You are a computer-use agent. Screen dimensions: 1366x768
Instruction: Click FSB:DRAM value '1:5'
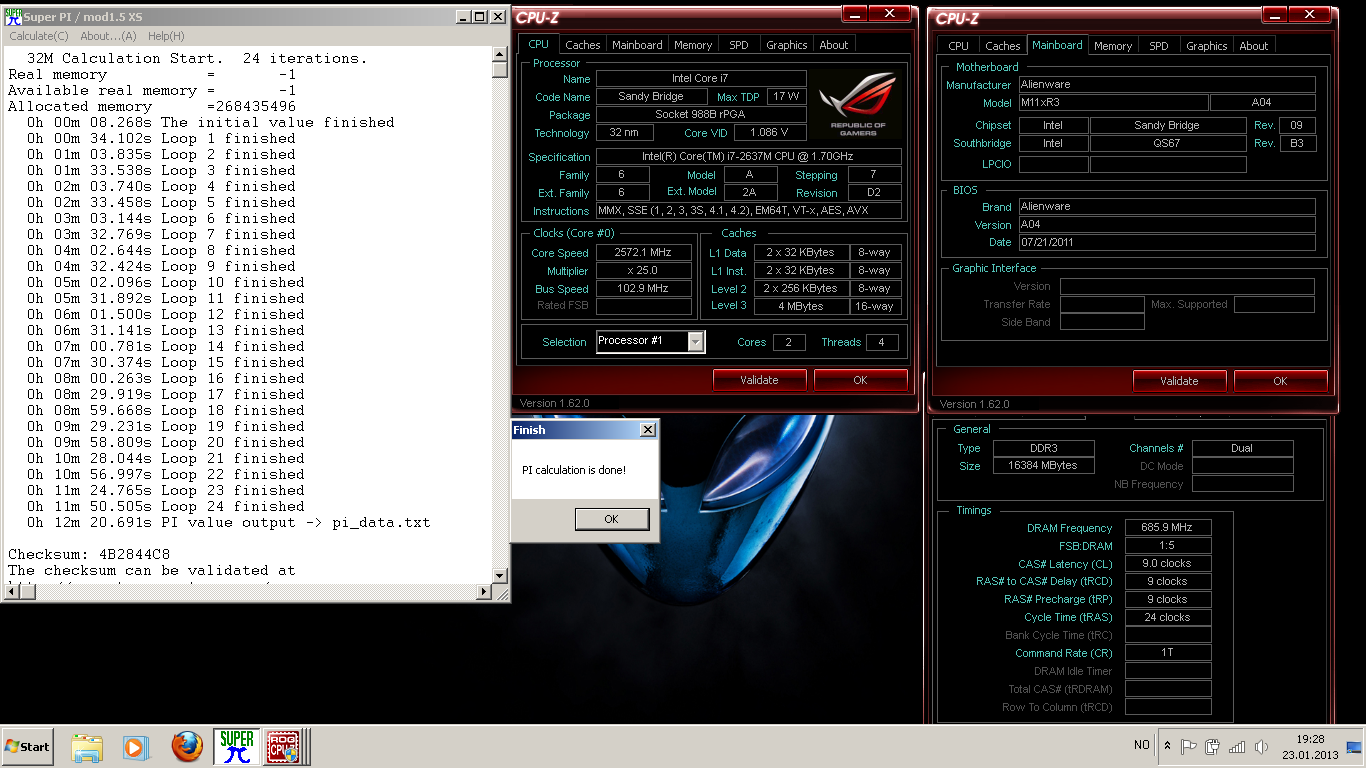(1168, 546)
